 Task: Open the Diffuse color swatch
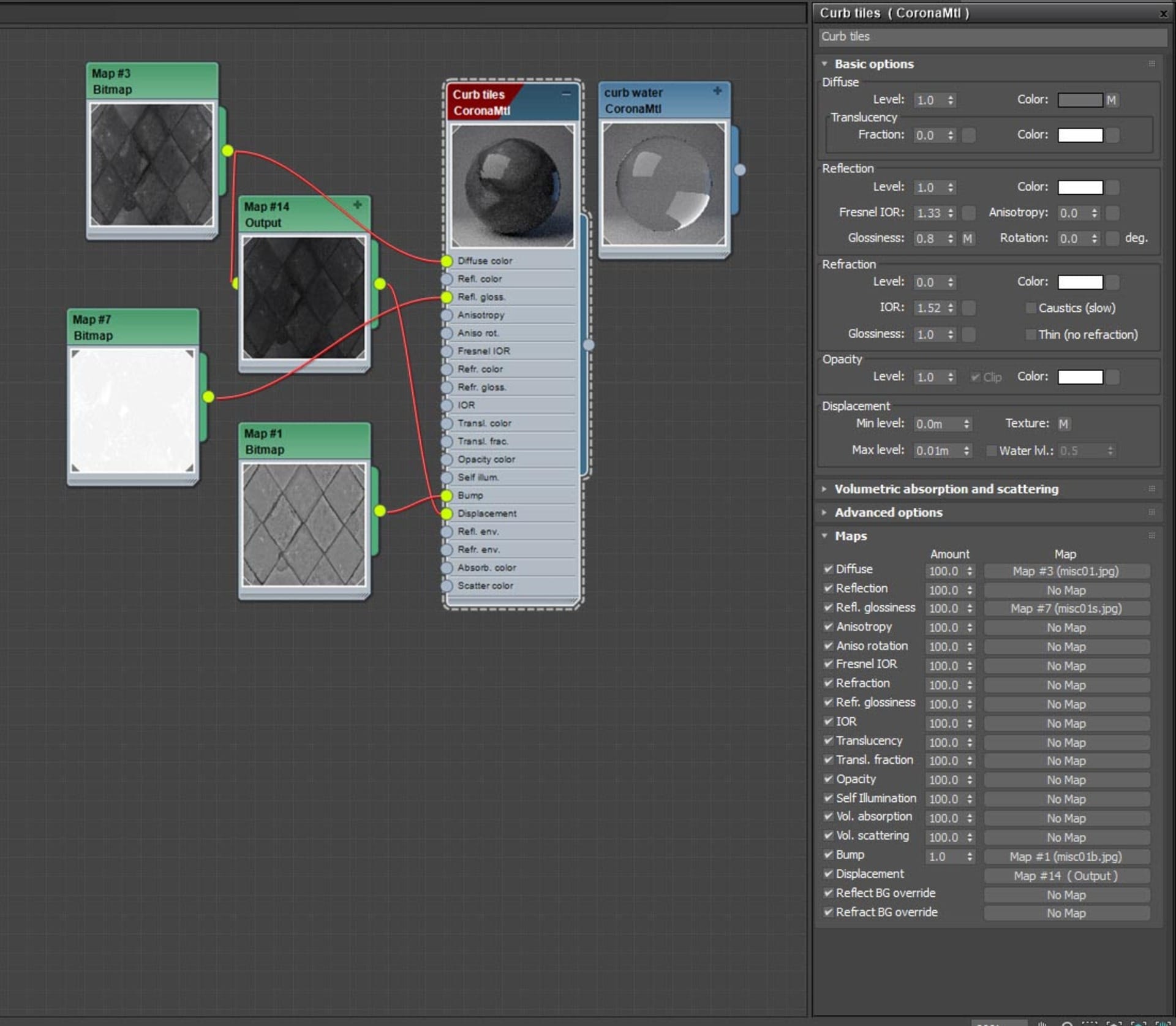(x=1080, y=100)
